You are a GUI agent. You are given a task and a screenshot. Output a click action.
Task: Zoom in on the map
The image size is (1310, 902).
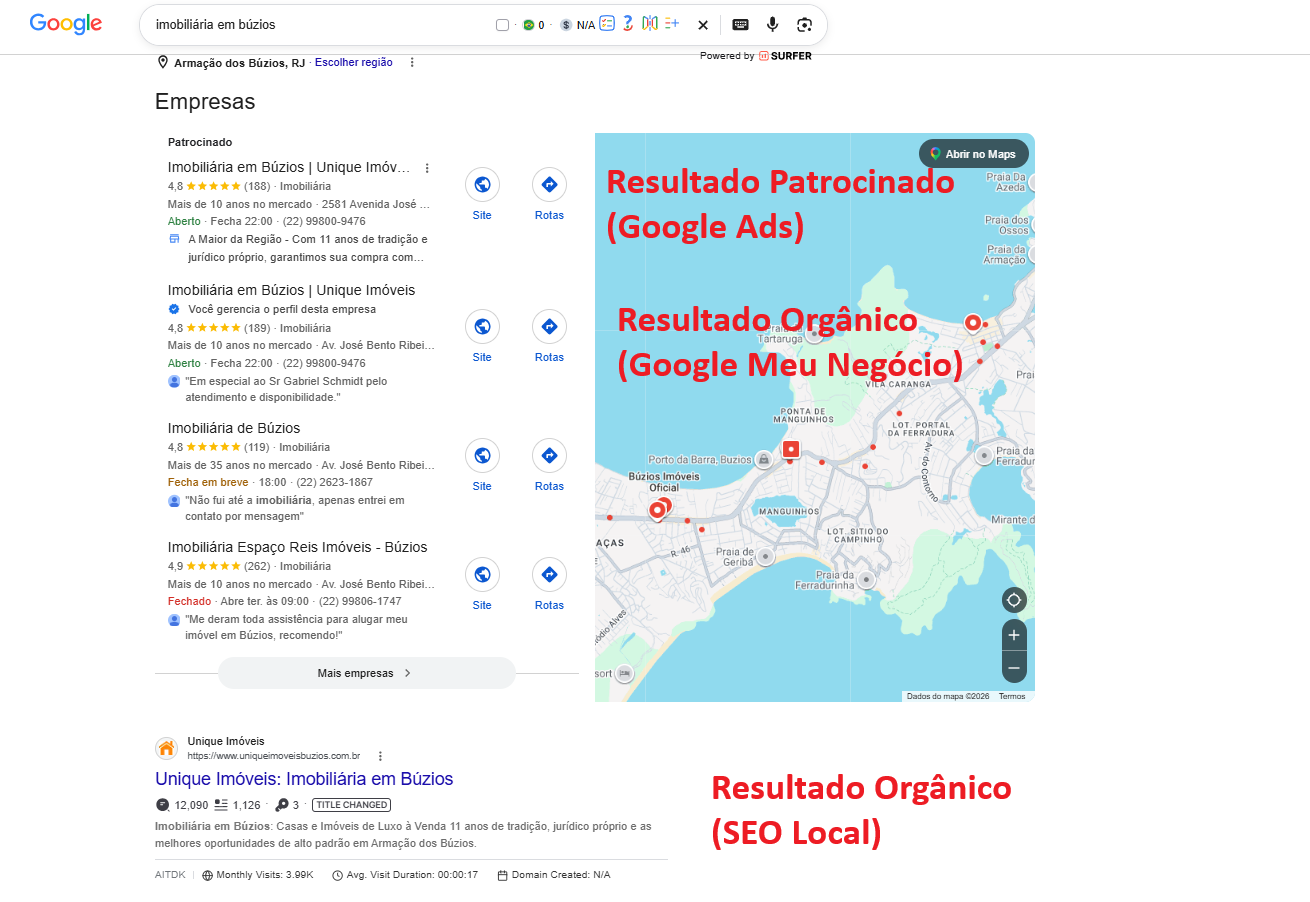click(1014, 635)
